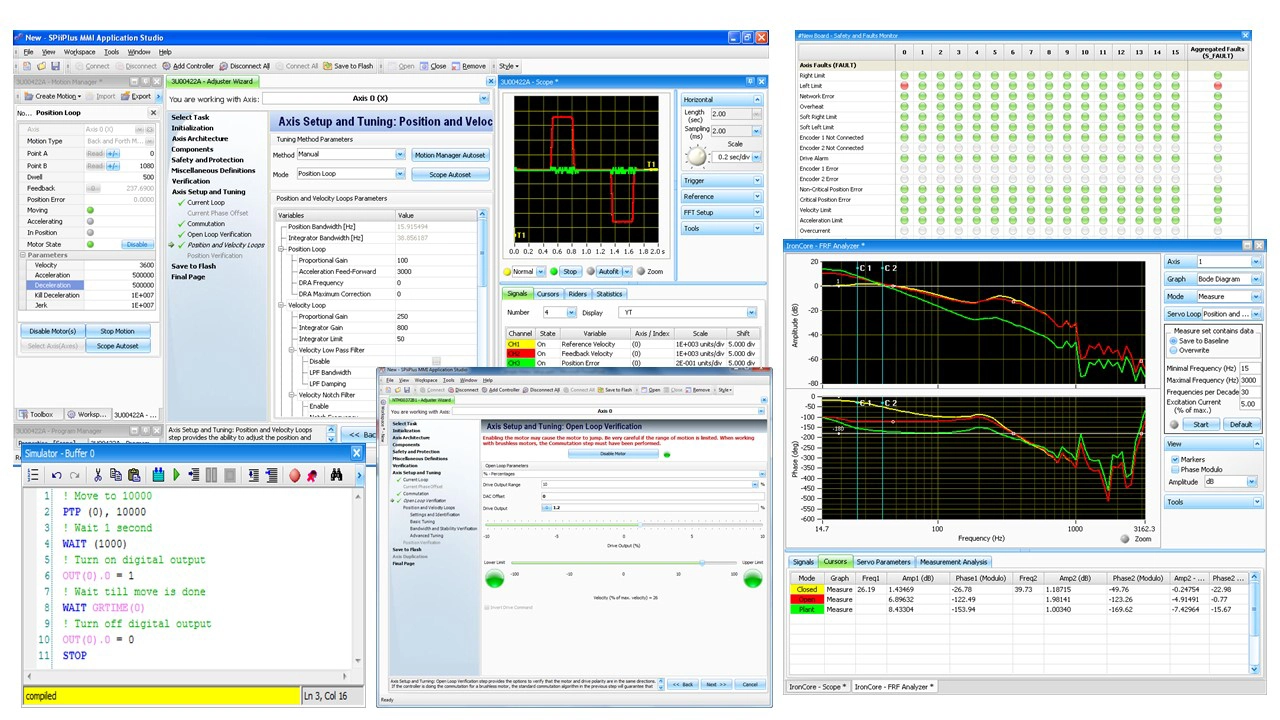The height and width of the screenshot is (720, 1280).
Task: Click the Scope Zoom round indicator button
Action: pos(639,271)
